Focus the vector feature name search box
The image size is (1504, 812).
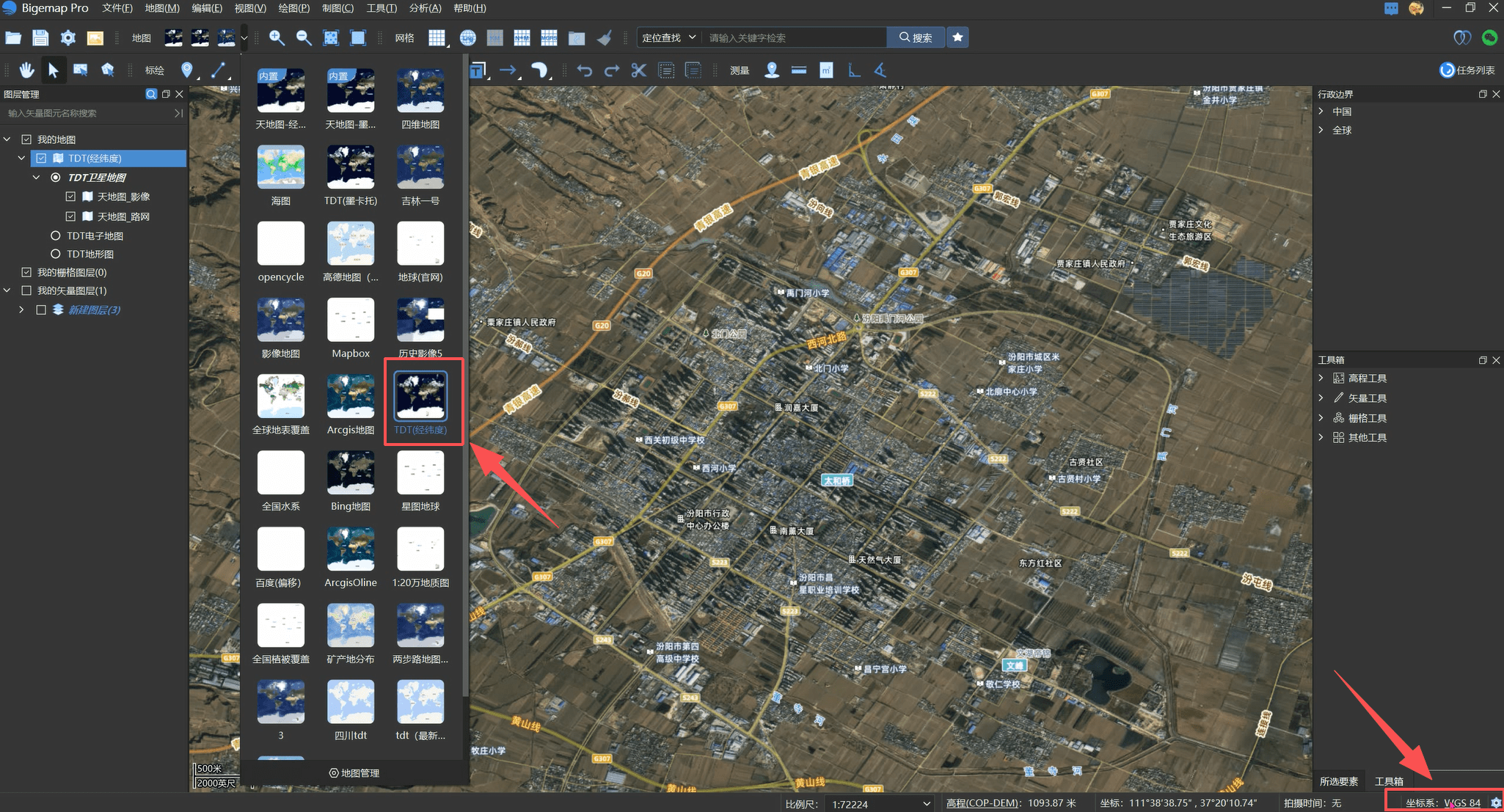click(88, 113)
